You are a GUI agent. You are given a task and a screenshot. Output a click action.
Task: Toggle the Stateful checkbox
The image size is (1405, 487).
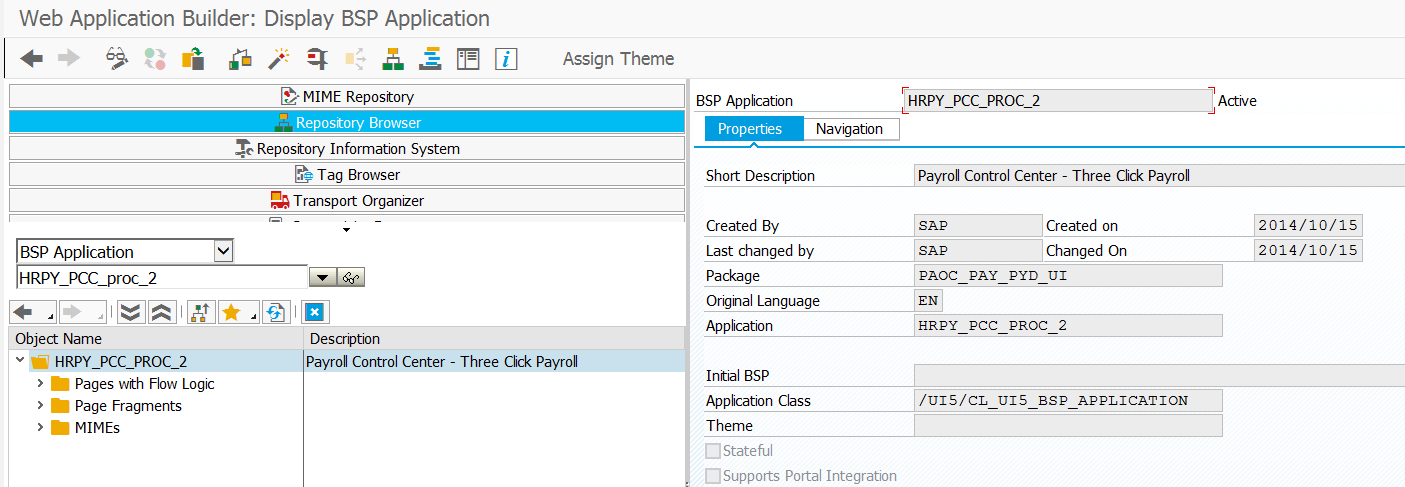coord(713,451)
